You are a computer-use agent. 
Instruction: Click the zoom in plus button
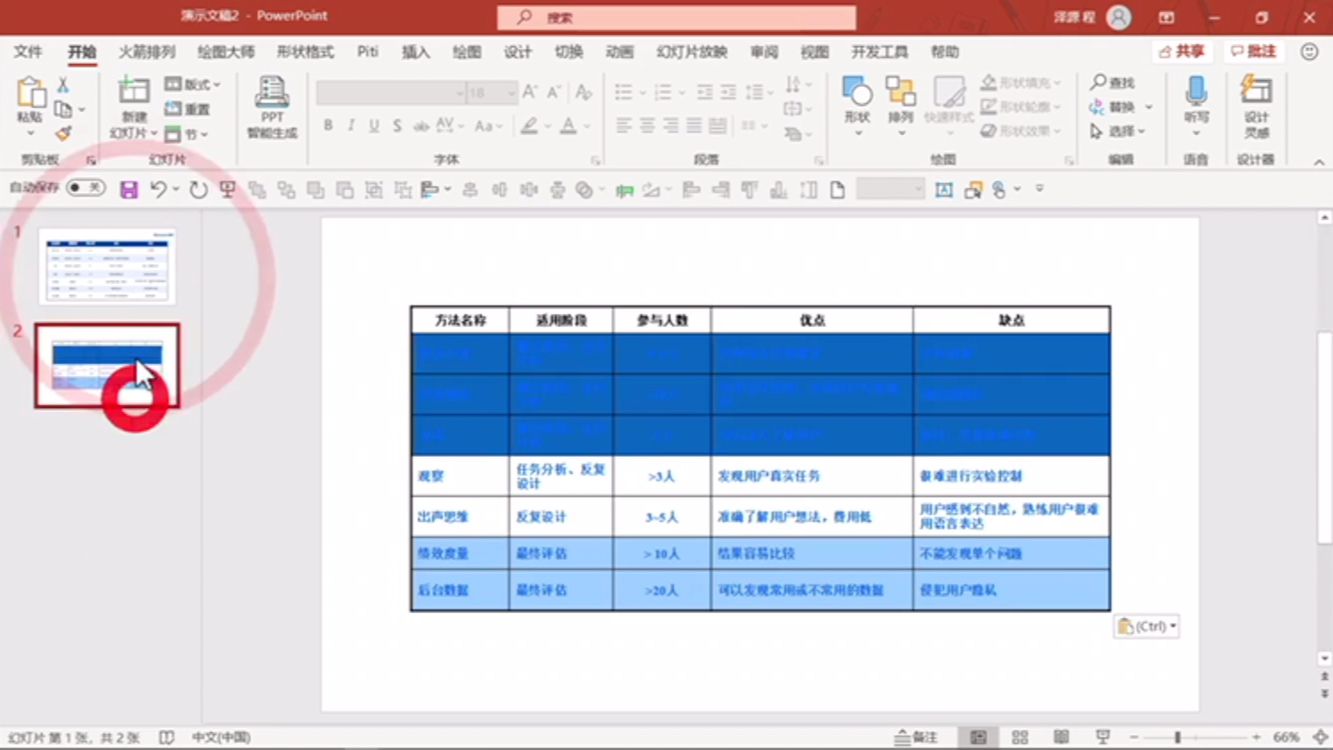coord(1257,737)
